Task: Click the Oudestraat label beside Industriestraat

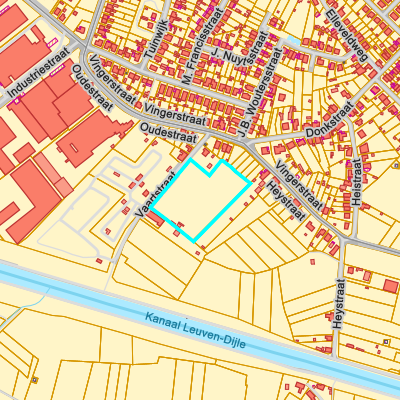Action: [92, 88]
